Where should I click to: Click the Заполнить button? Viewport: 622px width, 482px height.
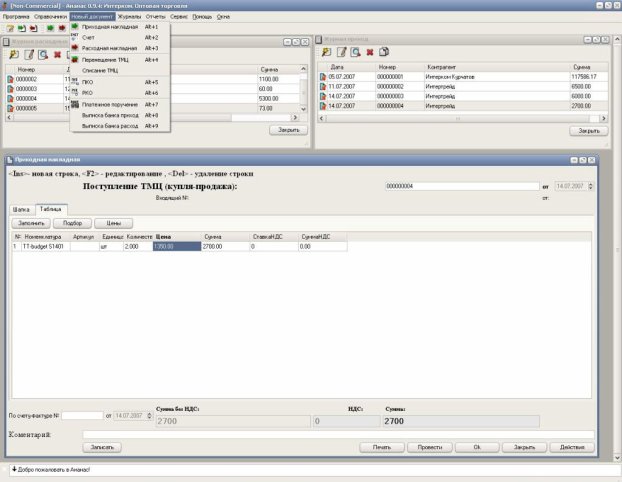[31, 223]
